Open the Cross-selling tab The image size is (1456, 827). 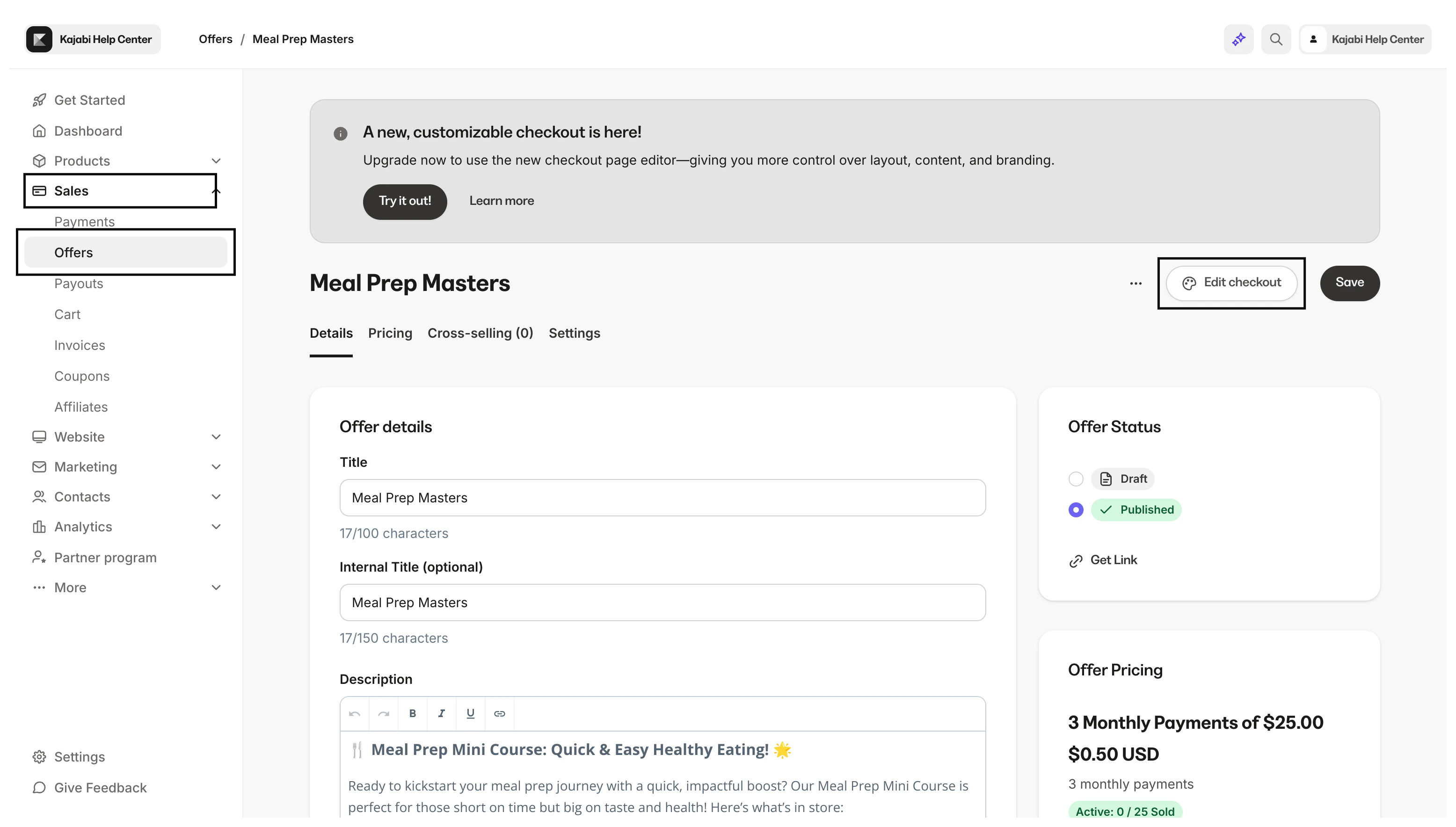click(x=480, y=333)
